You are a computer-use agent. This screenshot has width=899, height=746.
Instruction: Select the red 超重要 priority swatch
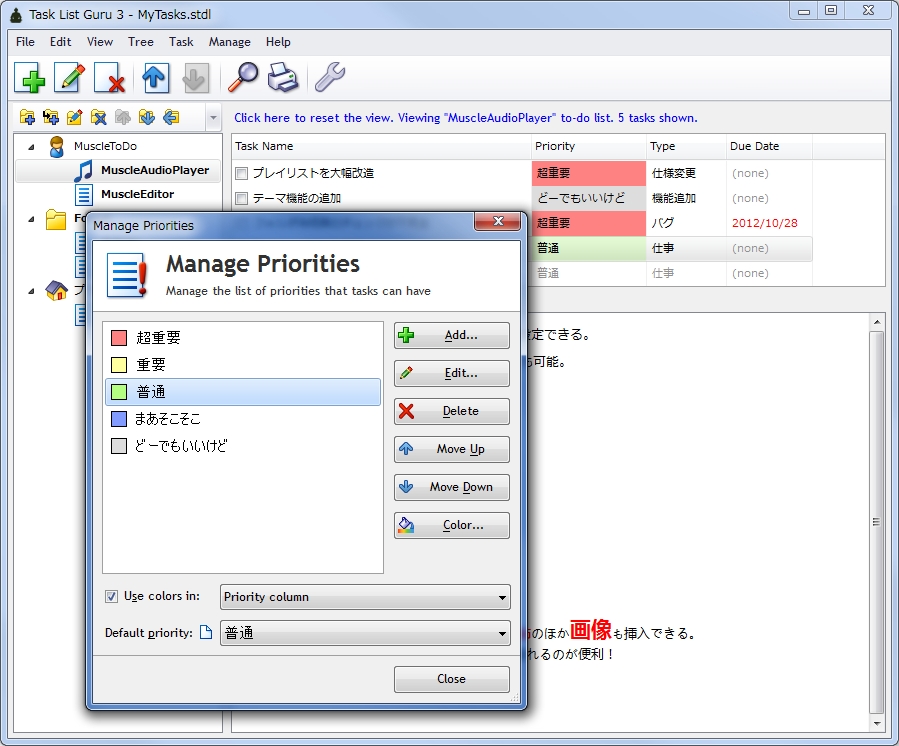click(x=119, y=338)
